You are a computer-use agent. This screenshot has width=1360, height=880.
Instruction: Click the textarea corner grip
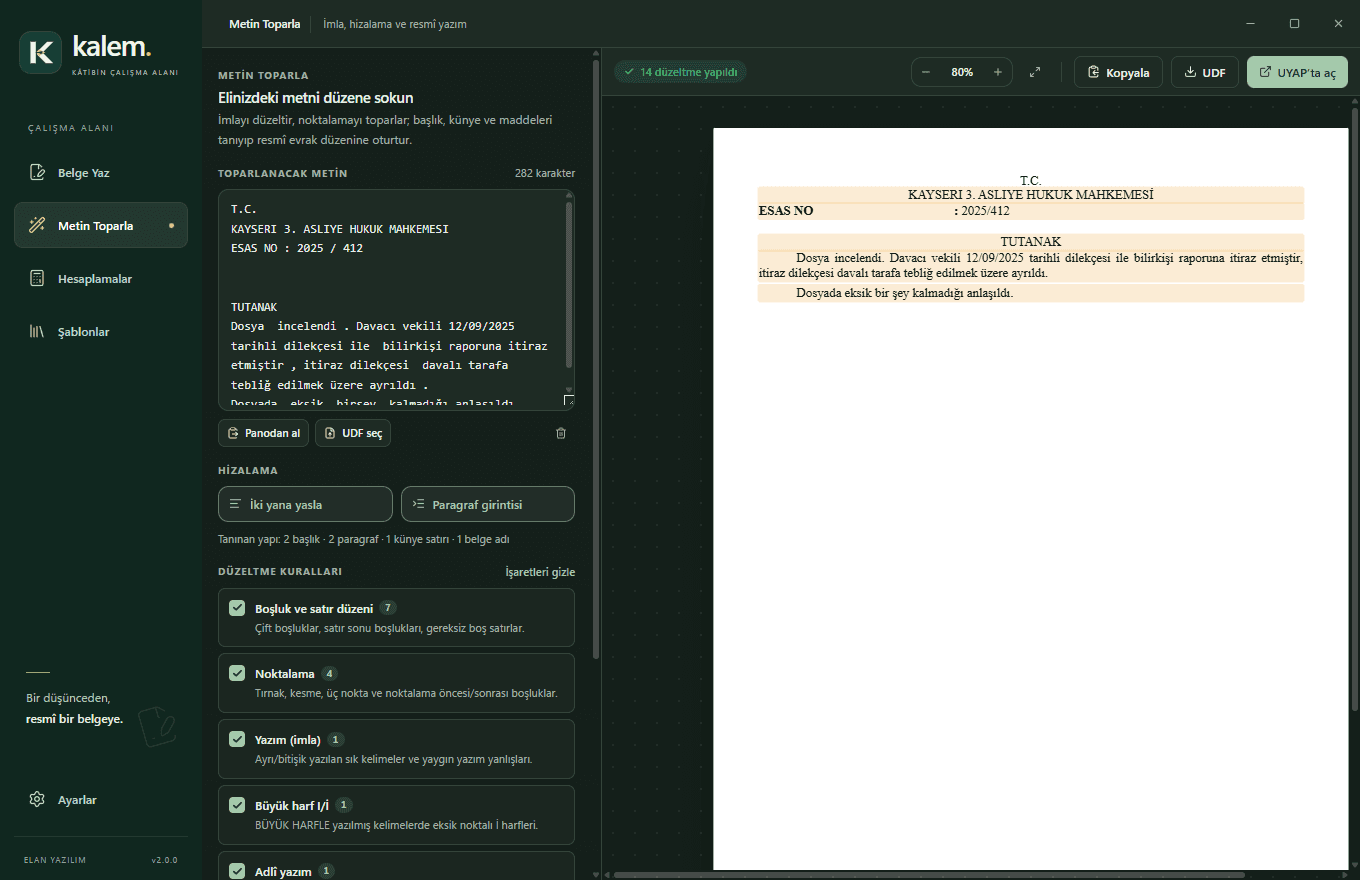click(x=569, y=401)
